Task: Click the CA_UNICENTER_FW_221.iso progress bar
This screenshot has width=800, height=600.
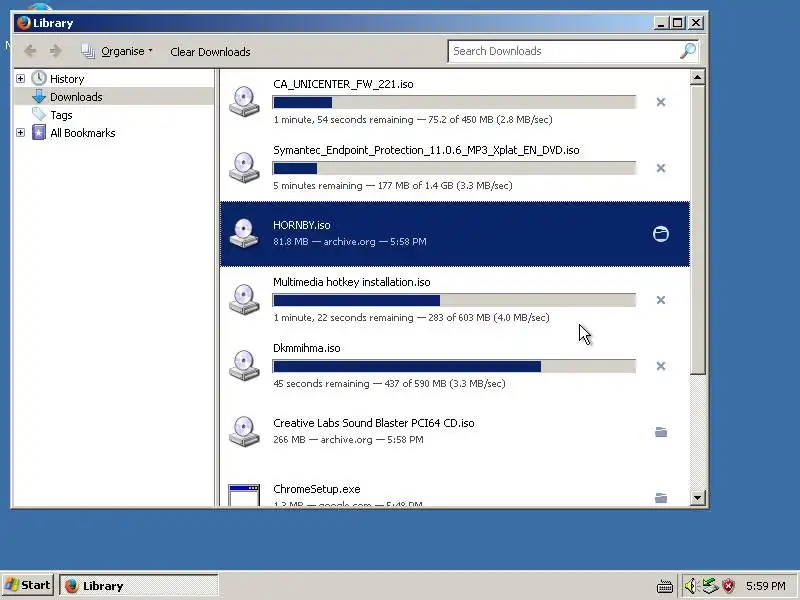Action: [454, 102]
